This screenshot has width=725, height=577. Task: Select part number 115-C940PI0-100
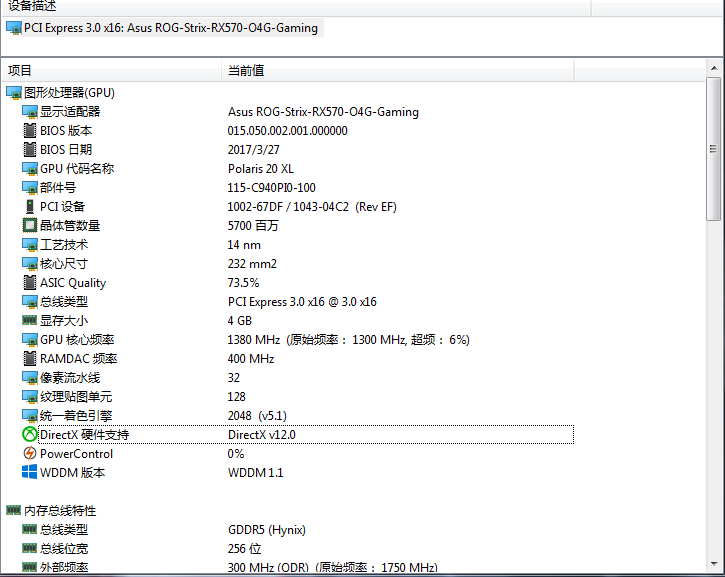tap(271, 188)
